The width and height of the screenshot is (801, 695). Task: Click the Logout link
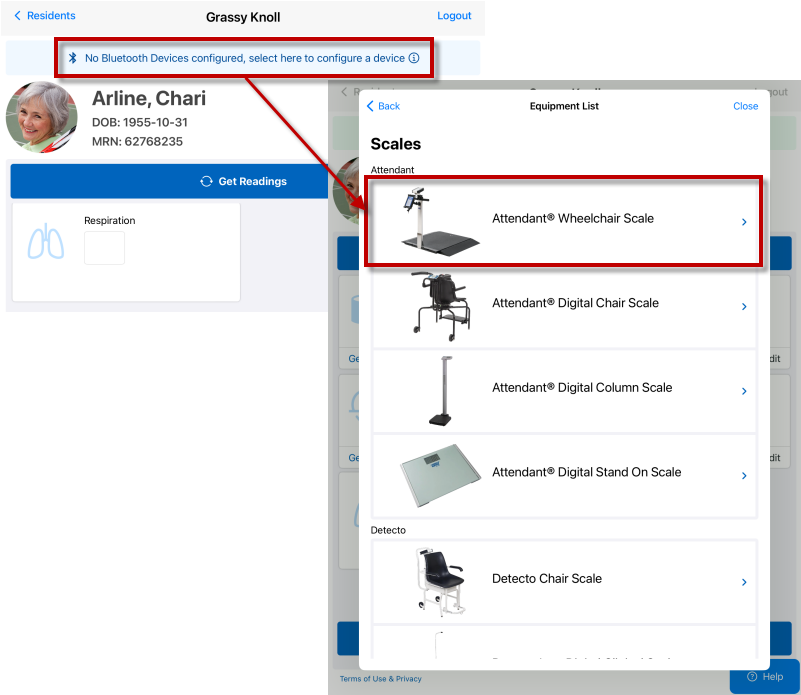click(454, 16)
